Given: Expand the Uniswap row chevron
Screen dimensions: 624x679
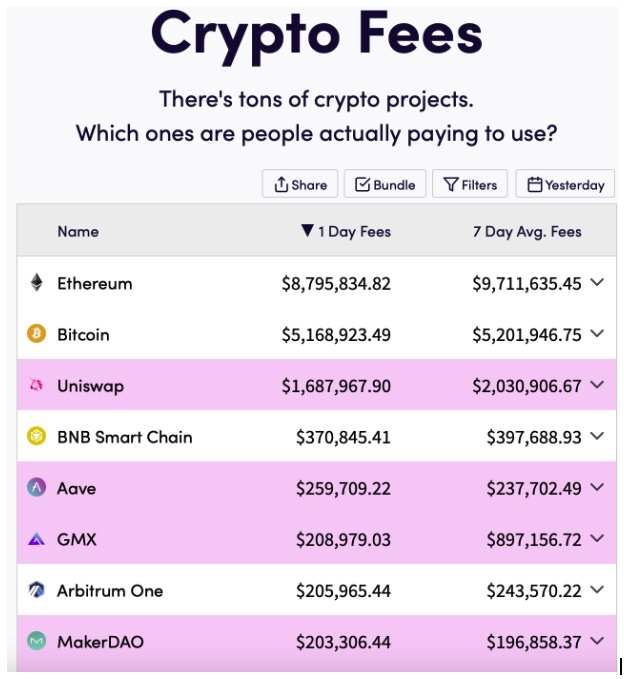Looking at the screenshot, I should 597,385.
